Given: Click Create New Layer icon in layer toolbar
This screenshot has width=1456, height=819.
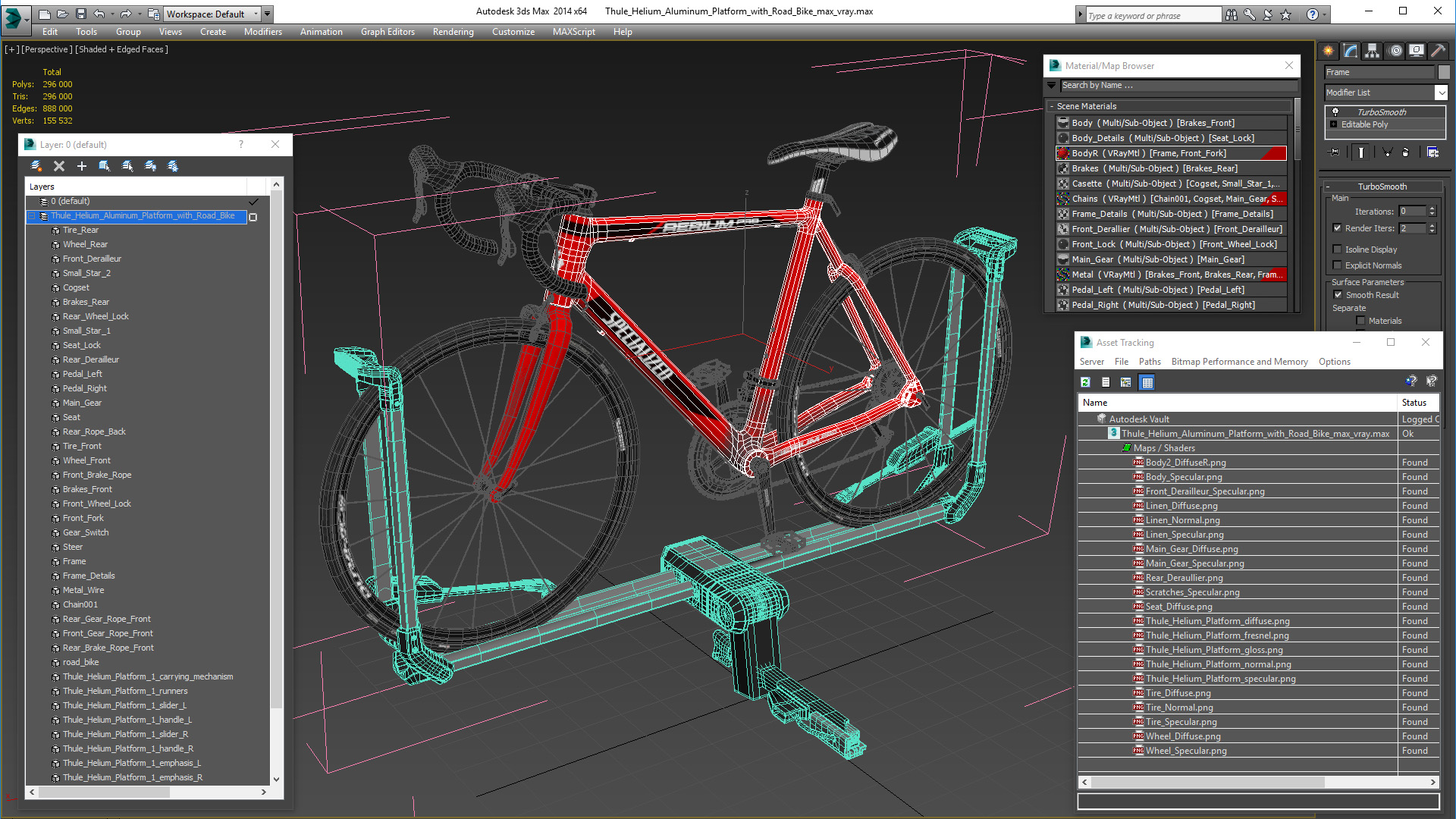Looking at the screenshot, I should point(36,166).
